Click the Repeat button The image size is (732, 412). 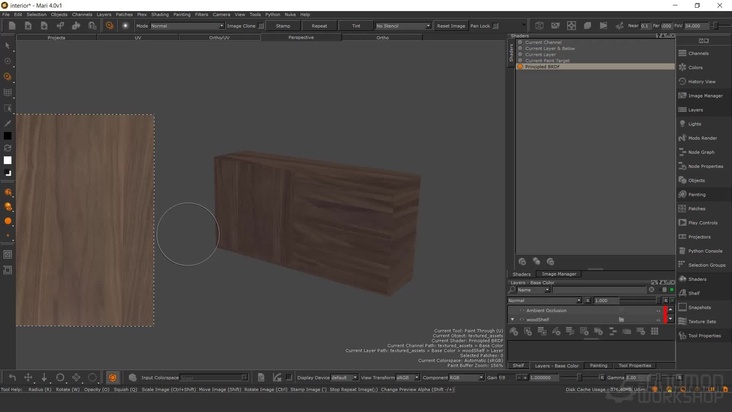[319, 26]
